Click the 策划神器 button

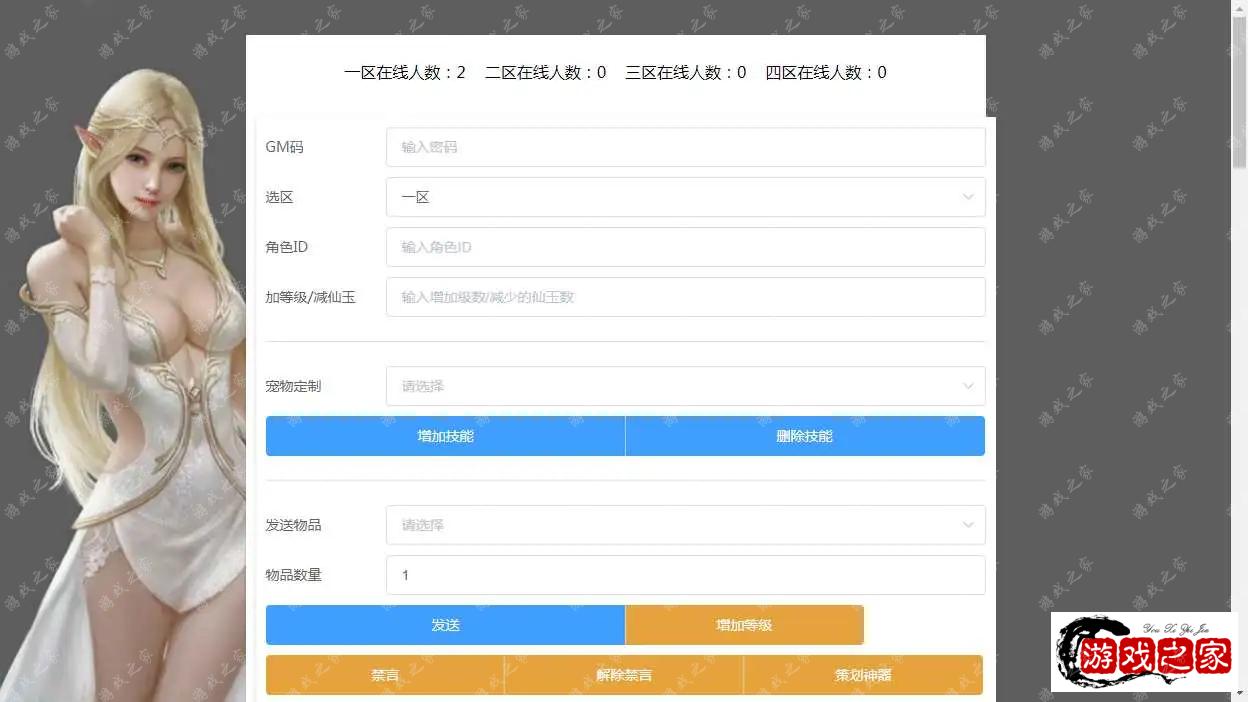pyautogui.click(x=863, y=675)
